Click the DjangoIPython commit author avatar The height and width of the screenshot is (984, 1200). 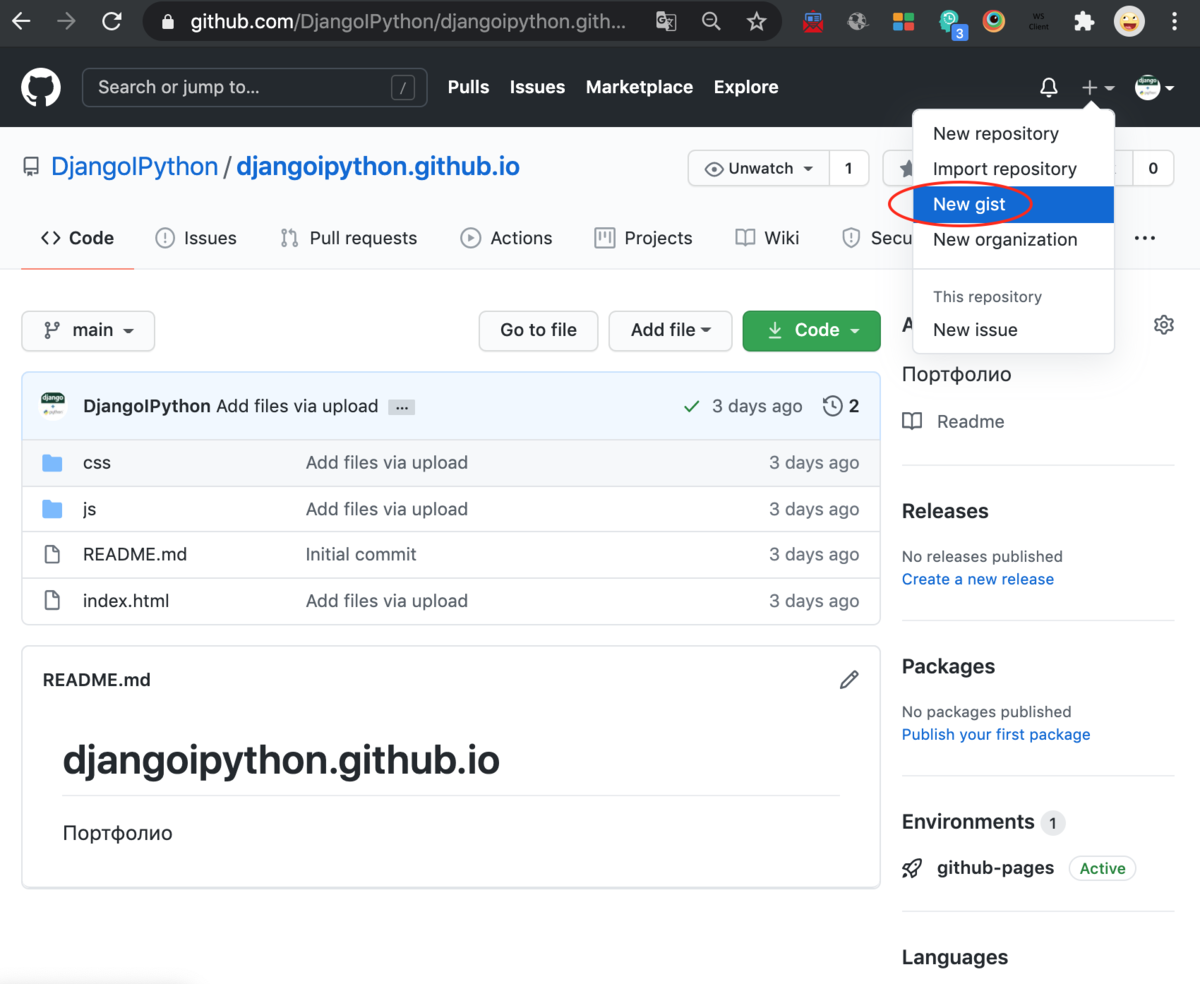coord(53,406)
